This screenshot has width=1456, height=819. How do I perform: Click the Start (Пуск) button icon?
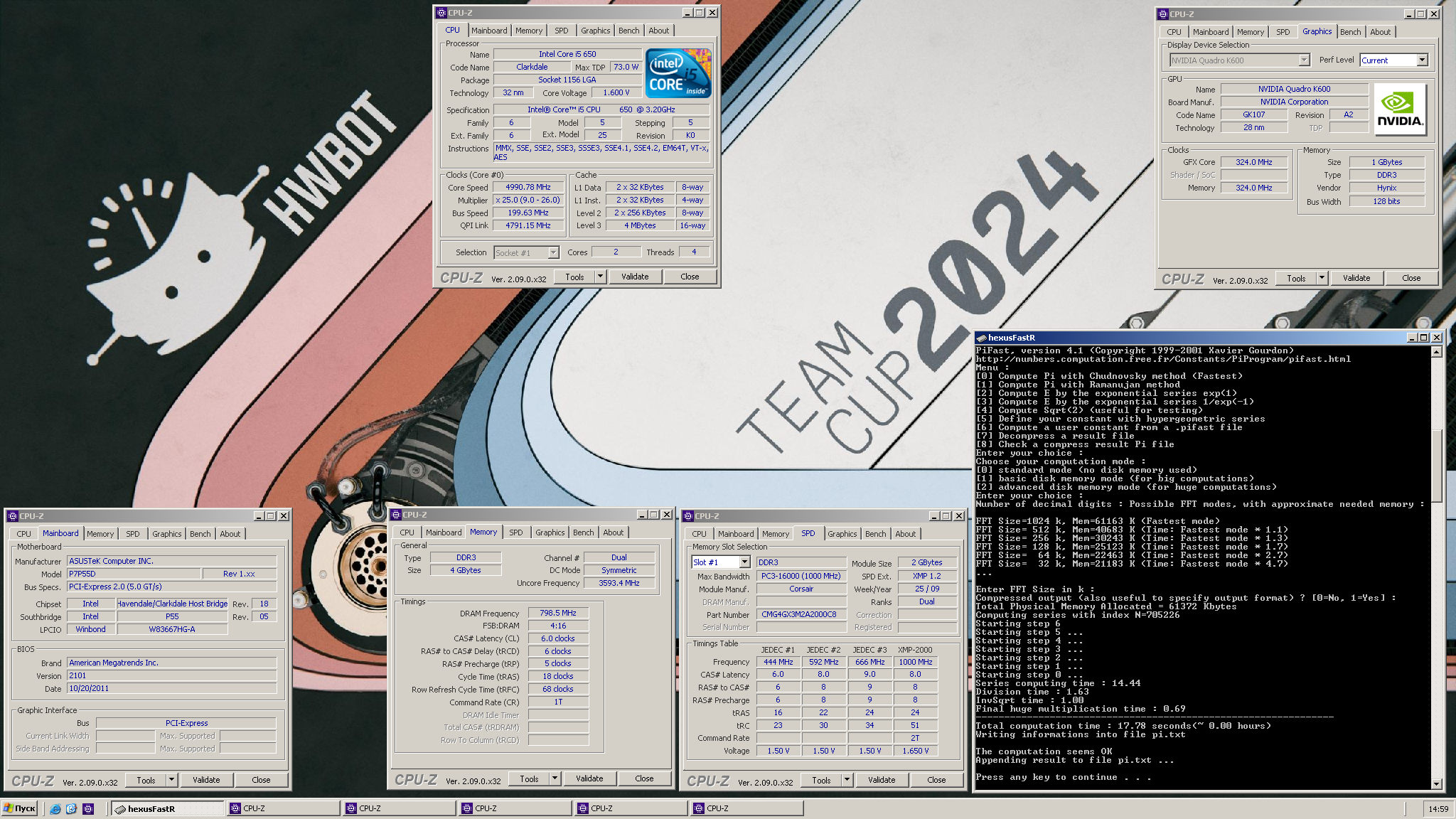[19, 808]
